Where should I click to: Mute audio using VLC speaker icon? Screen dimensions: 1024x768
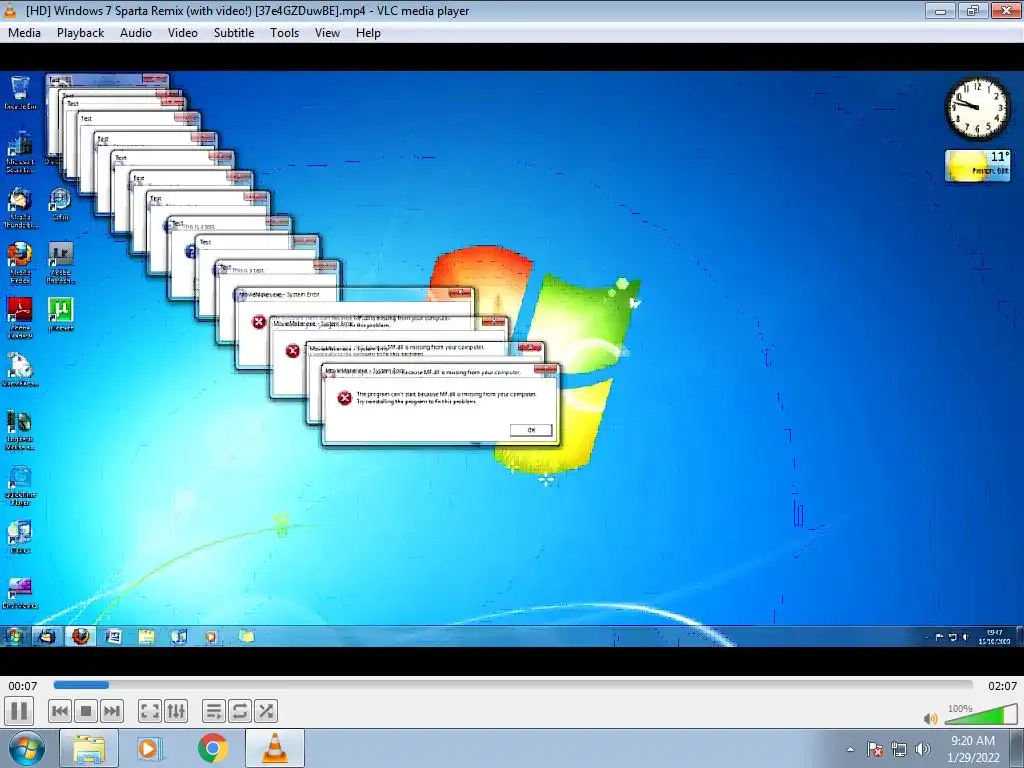(931, 718)
